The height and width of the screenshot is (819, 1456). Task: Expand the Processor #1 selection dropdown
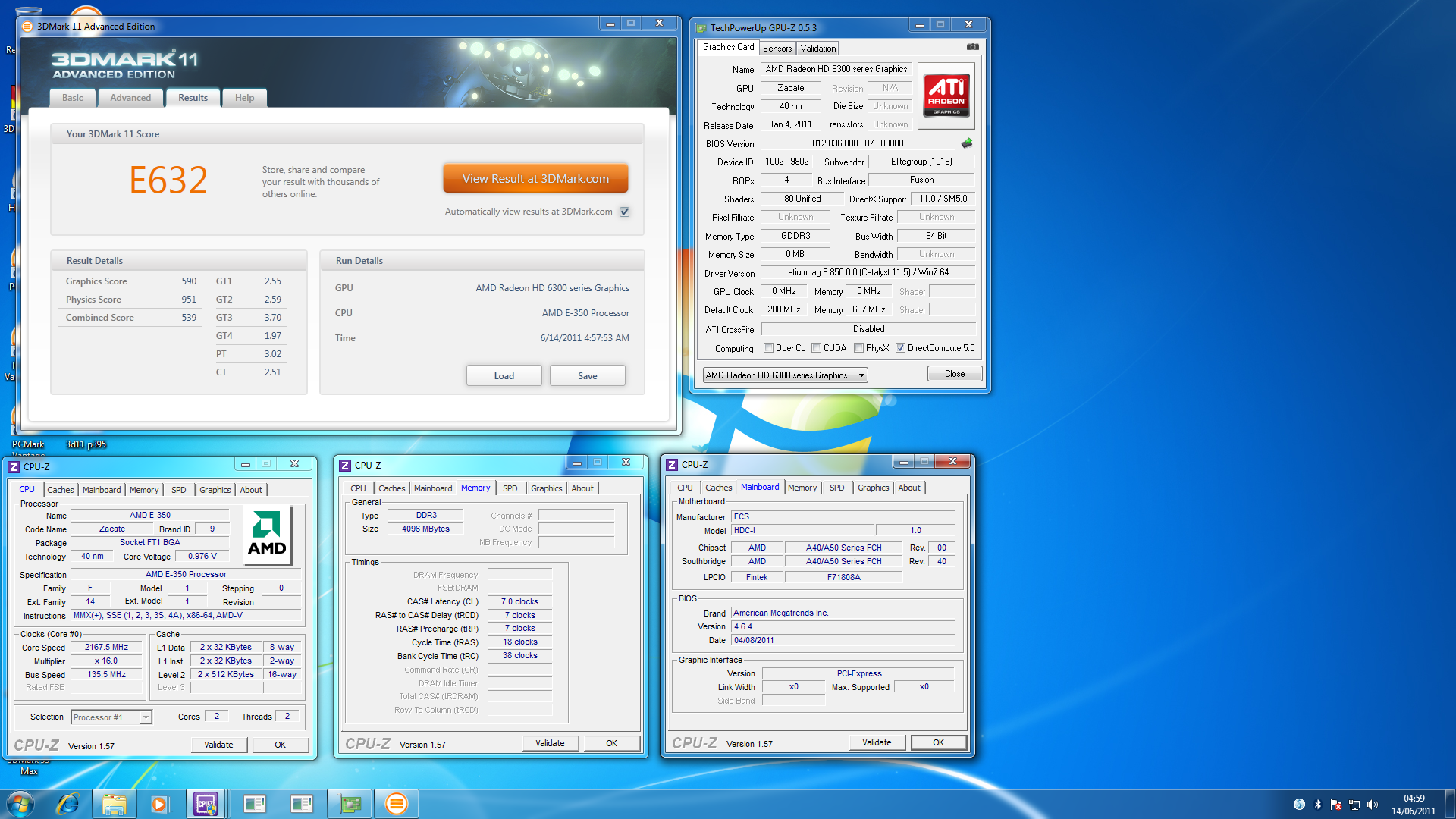146,717
